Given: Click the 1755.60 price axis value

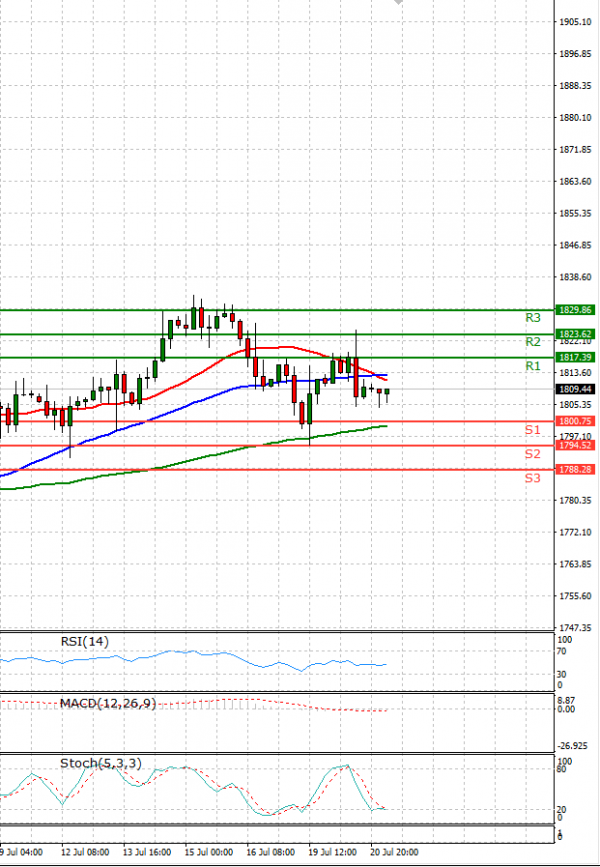Looking at the screenshot, I should [x=576, y=596].
